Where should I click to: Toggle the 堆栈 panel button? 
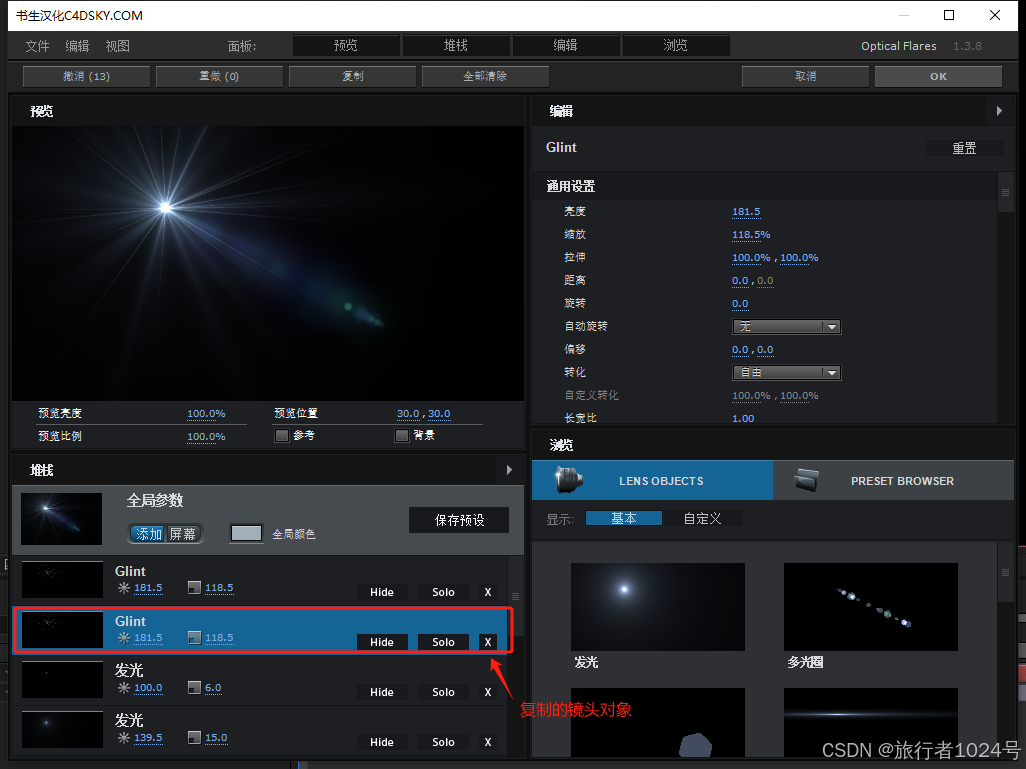click(x=456, y=45)
